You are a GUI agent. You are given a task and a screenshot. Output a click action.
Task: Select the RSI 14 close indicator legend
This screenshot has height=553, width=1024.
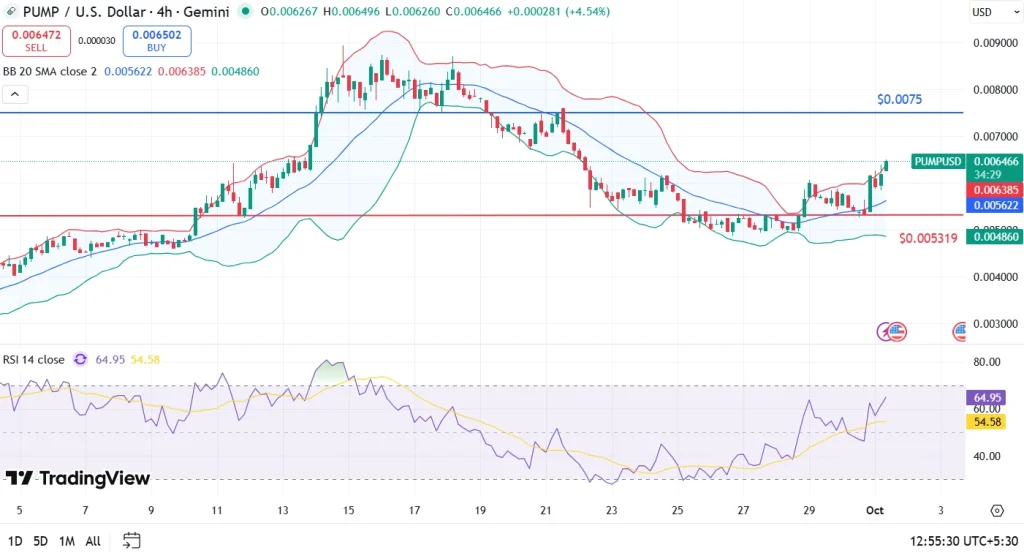(x=35, y=359)
